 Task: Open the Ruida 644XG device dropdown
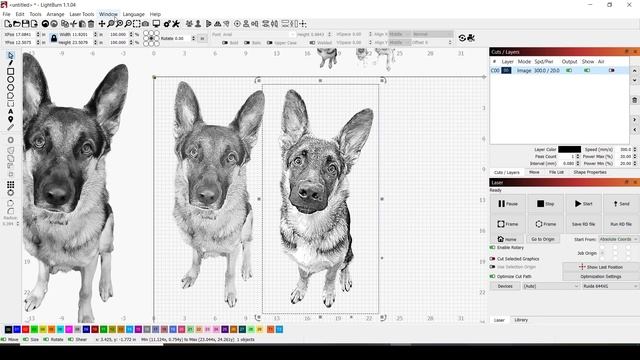click(610, 286)
